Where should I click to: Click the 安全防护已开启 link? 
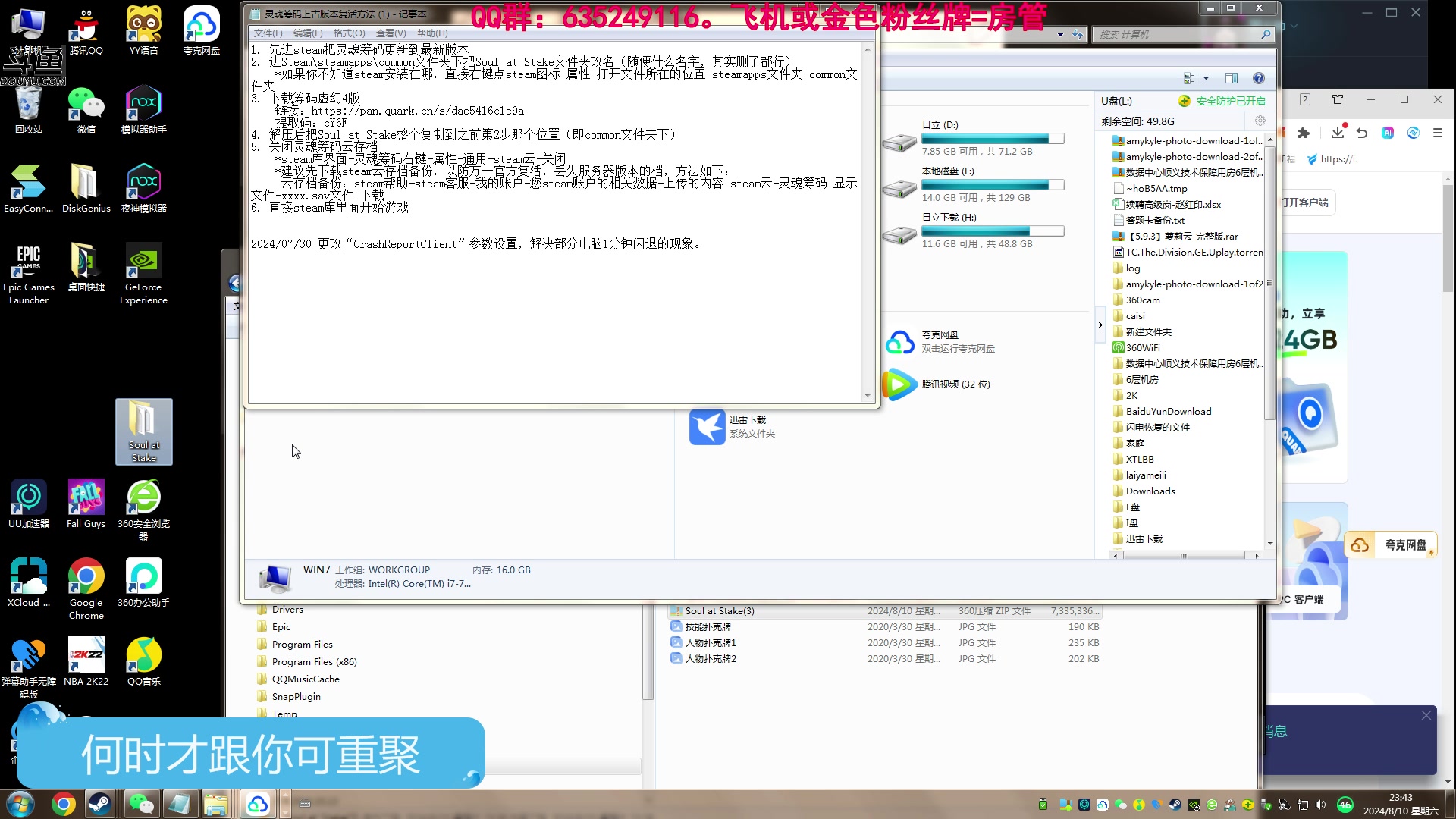[x=1230, y=101]
